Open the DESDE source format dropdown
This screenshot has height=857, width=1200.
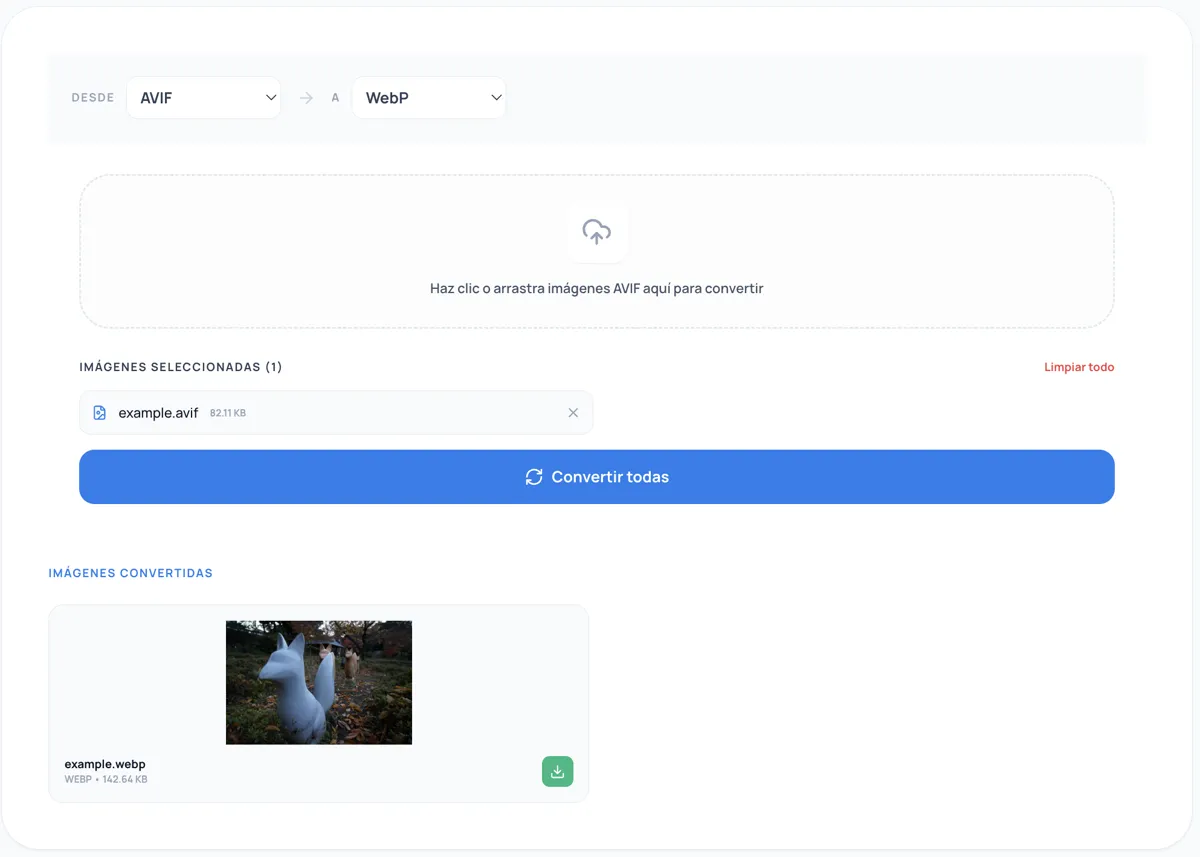pyautogui.click(x=204, y=97)
